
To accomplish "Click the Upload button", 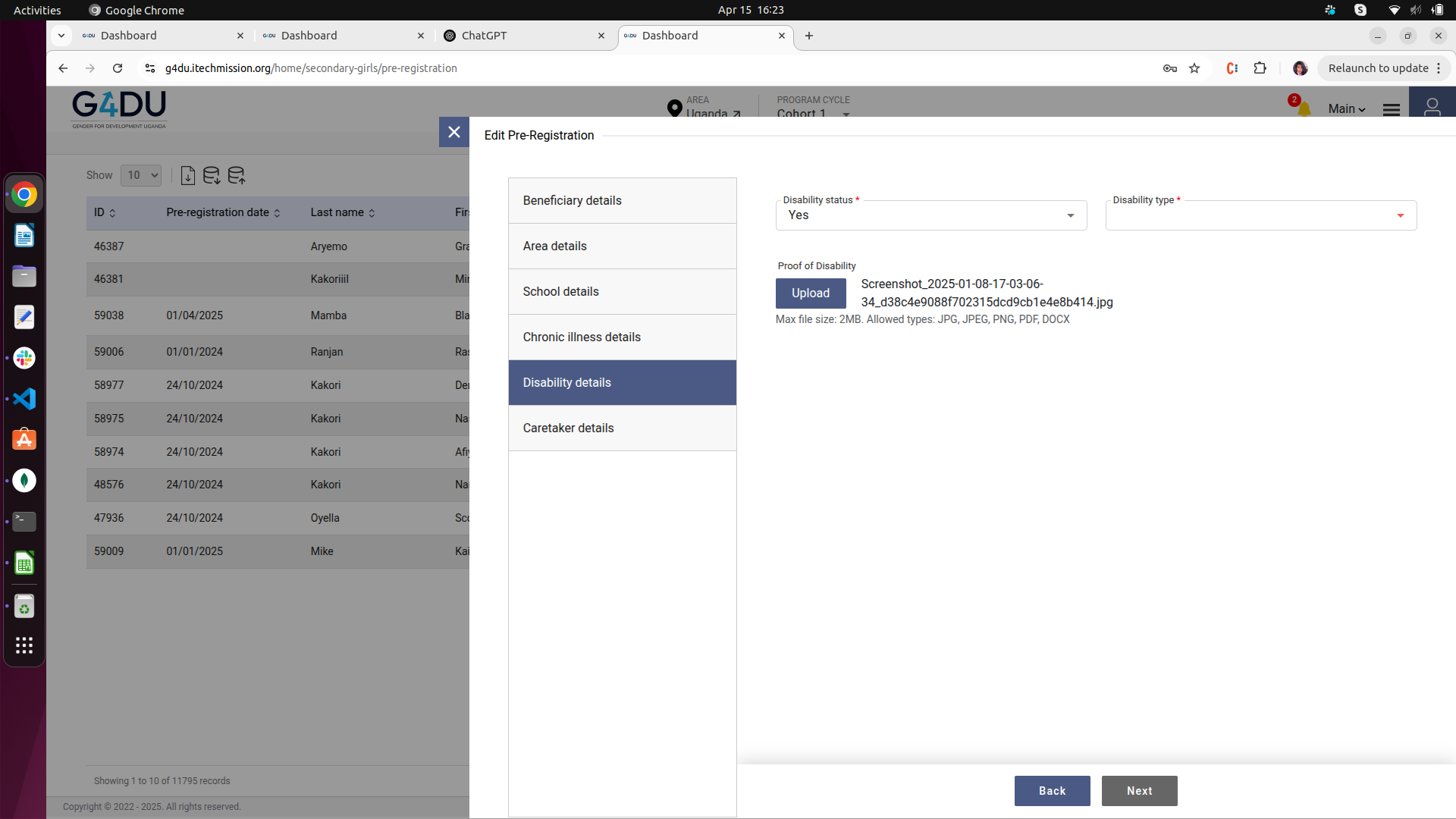I will coord(810,293).
